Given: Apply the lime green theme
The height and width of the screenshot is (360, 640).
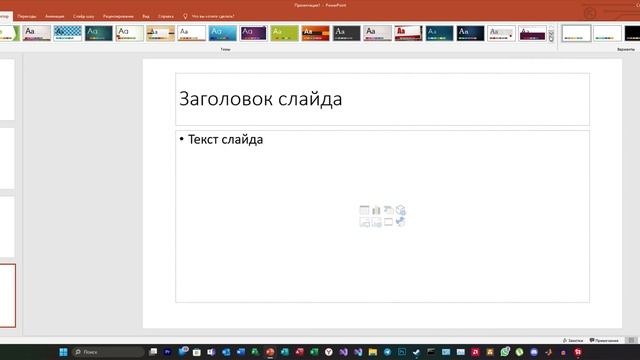Looking at the screenshot, I should pos(284,33).
